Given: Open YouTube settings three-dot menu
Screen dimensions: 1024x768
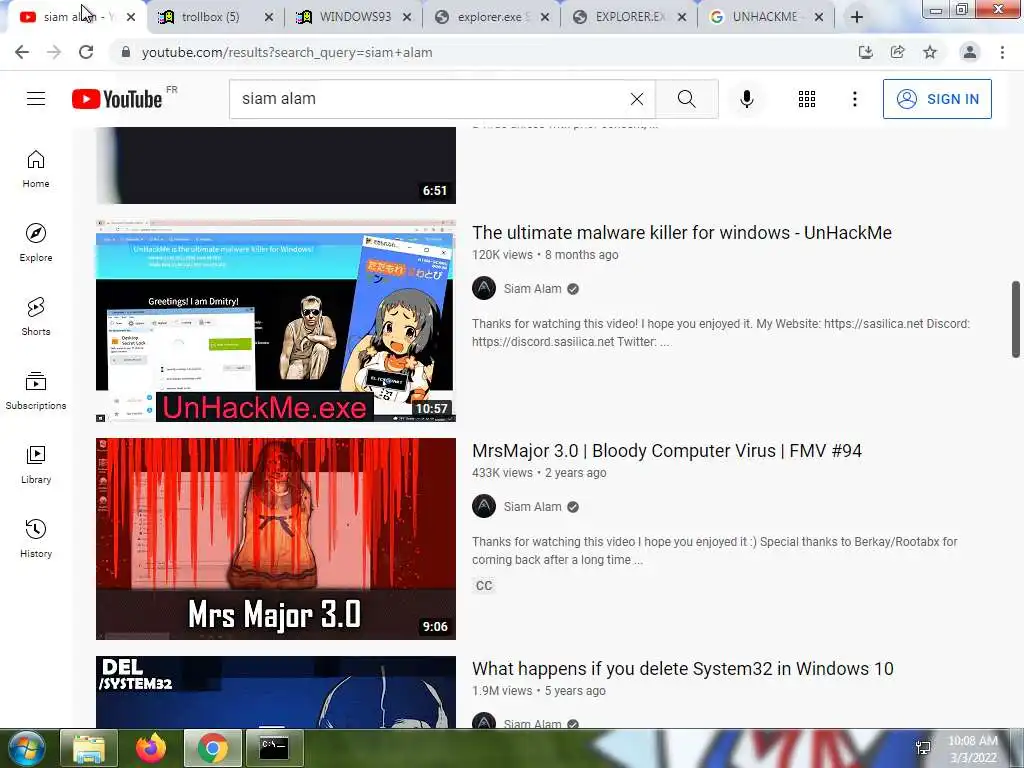Looking at the screenshot, I should pos(854,99).
